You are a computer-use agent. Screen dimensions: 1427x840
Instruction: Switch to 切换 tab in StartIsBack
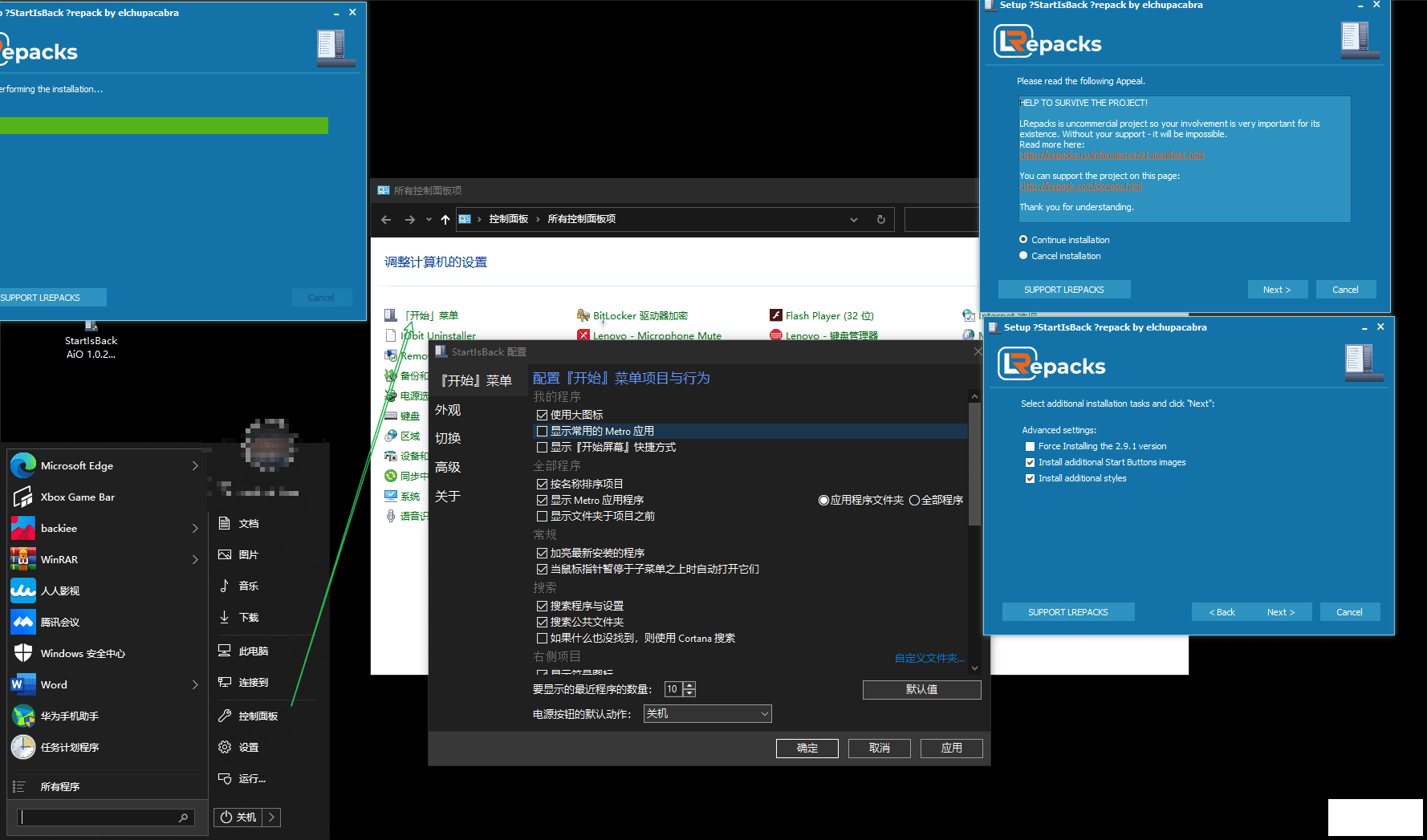coord(448,438)
